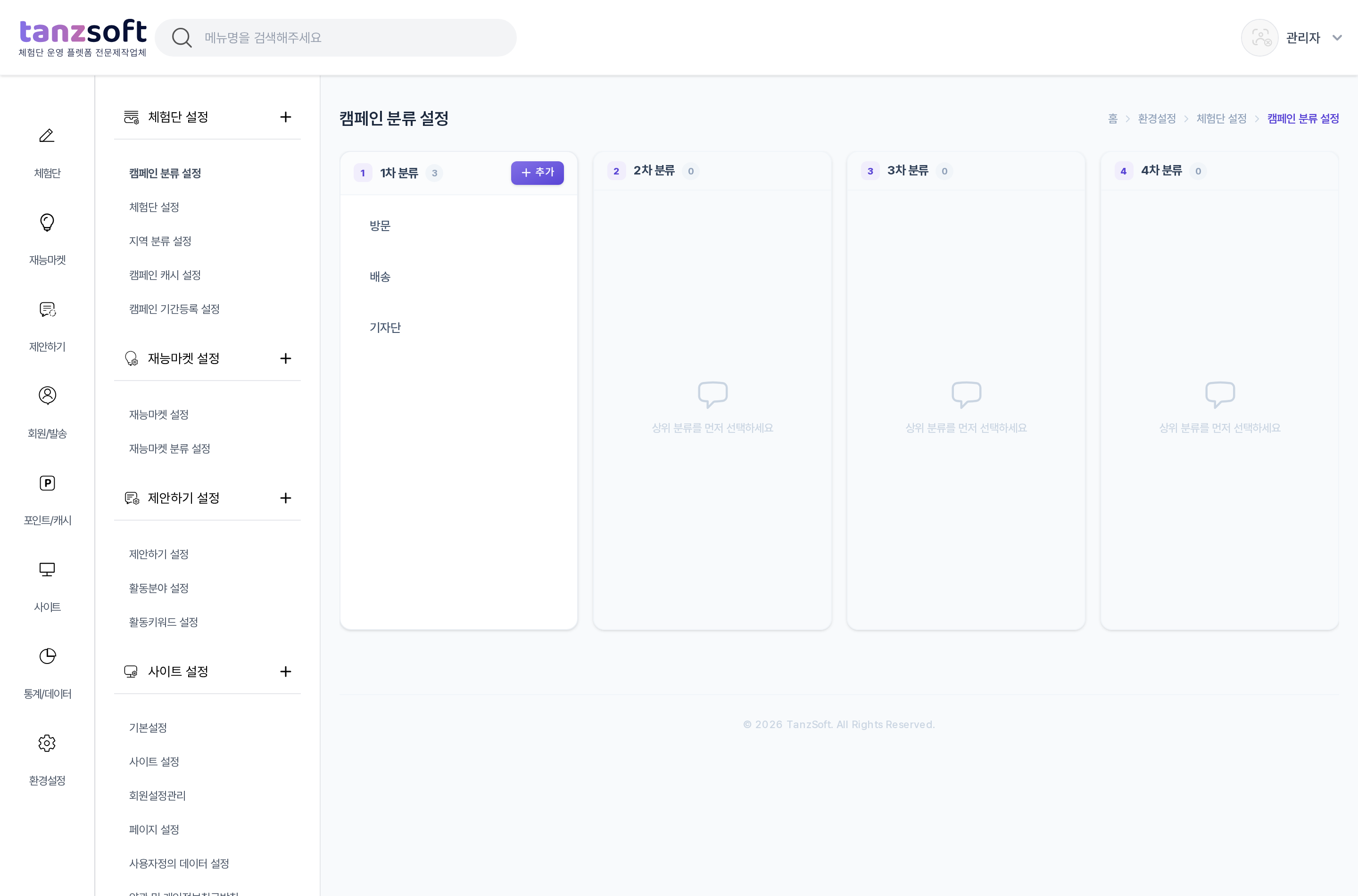This screenshot has width=1358, height=896.
Task: Open 캠페인 캐시 설정 menu item
Action: click(x=165, y=275)
